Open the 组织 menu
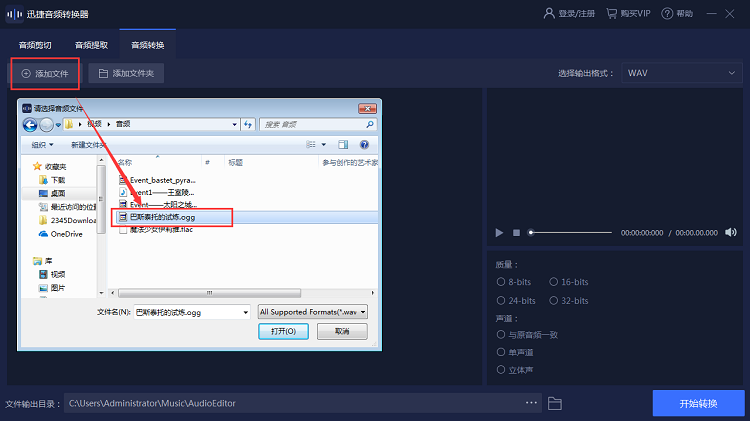 coord(42,144)
